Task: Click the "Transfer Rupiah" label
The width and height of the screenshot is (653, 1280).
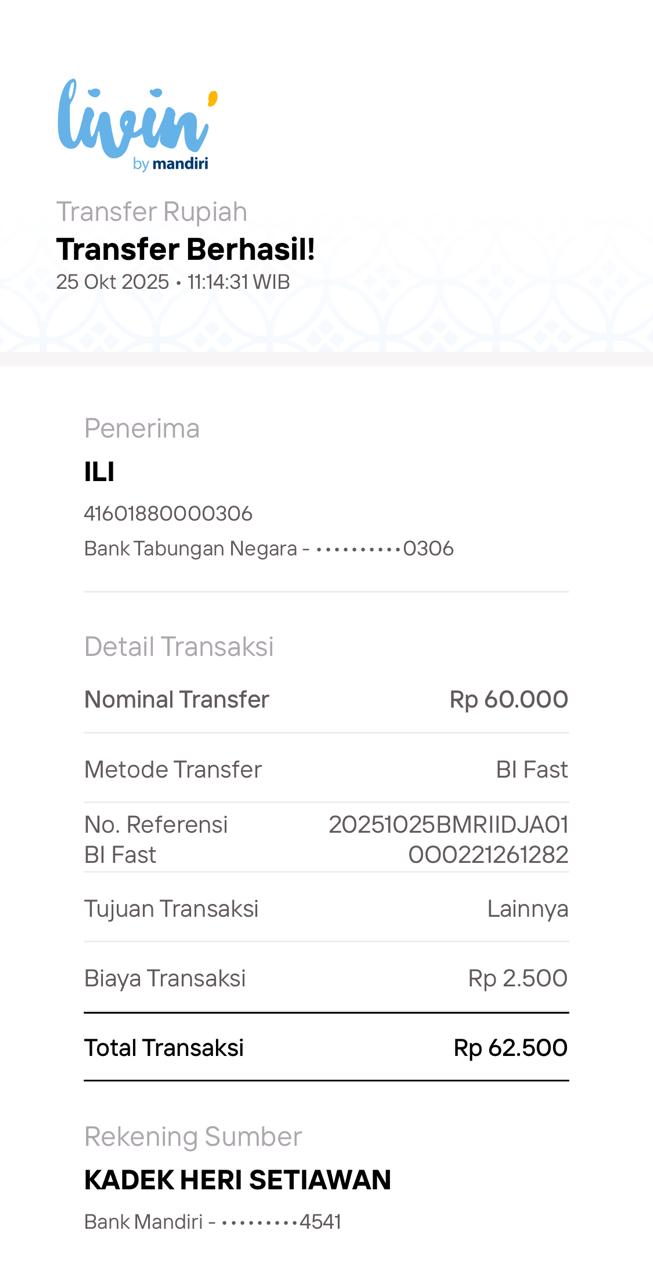Action: pyautogui.click(x=152, y=212)
